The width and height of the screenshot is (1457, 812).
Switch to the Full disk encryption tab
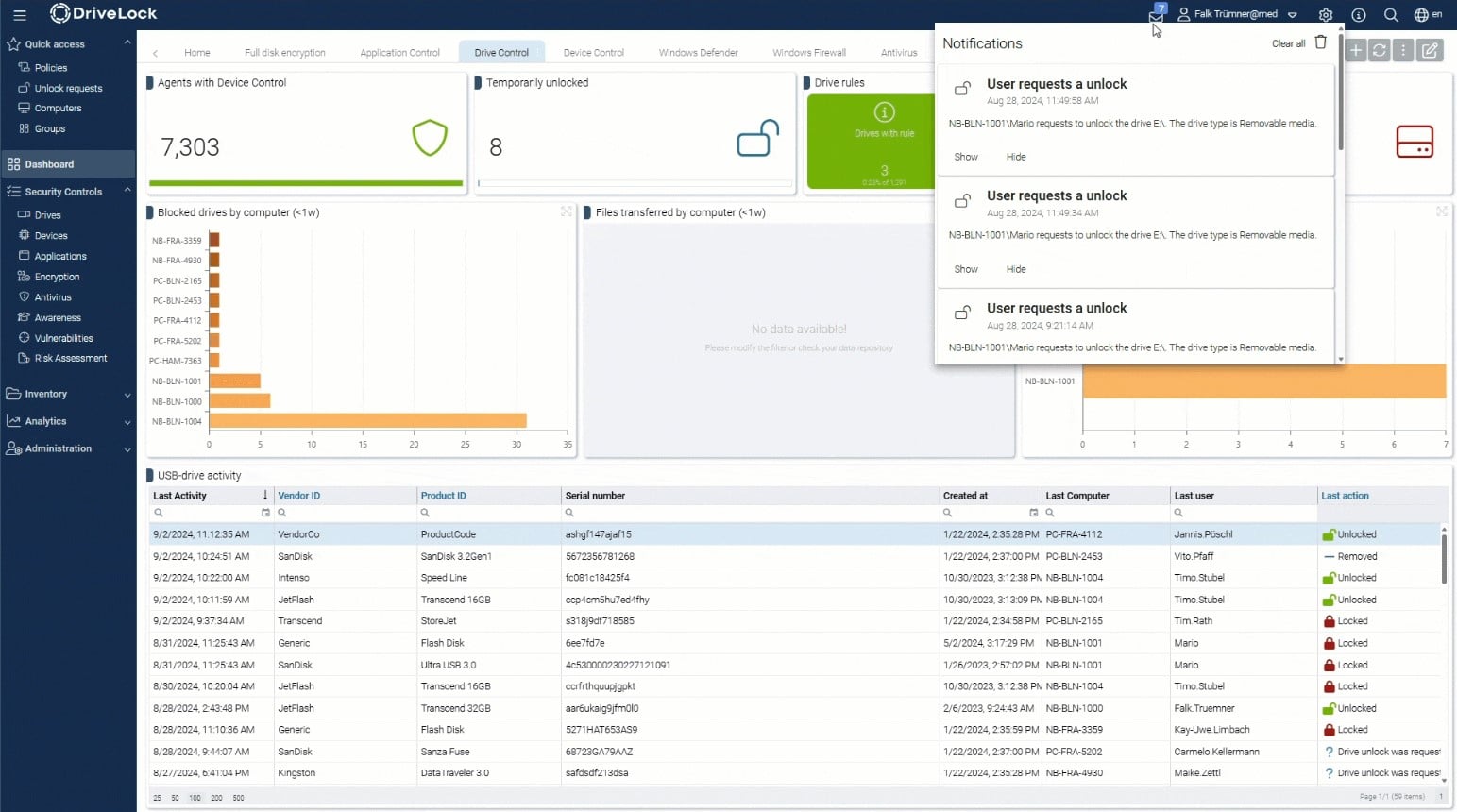285,53
